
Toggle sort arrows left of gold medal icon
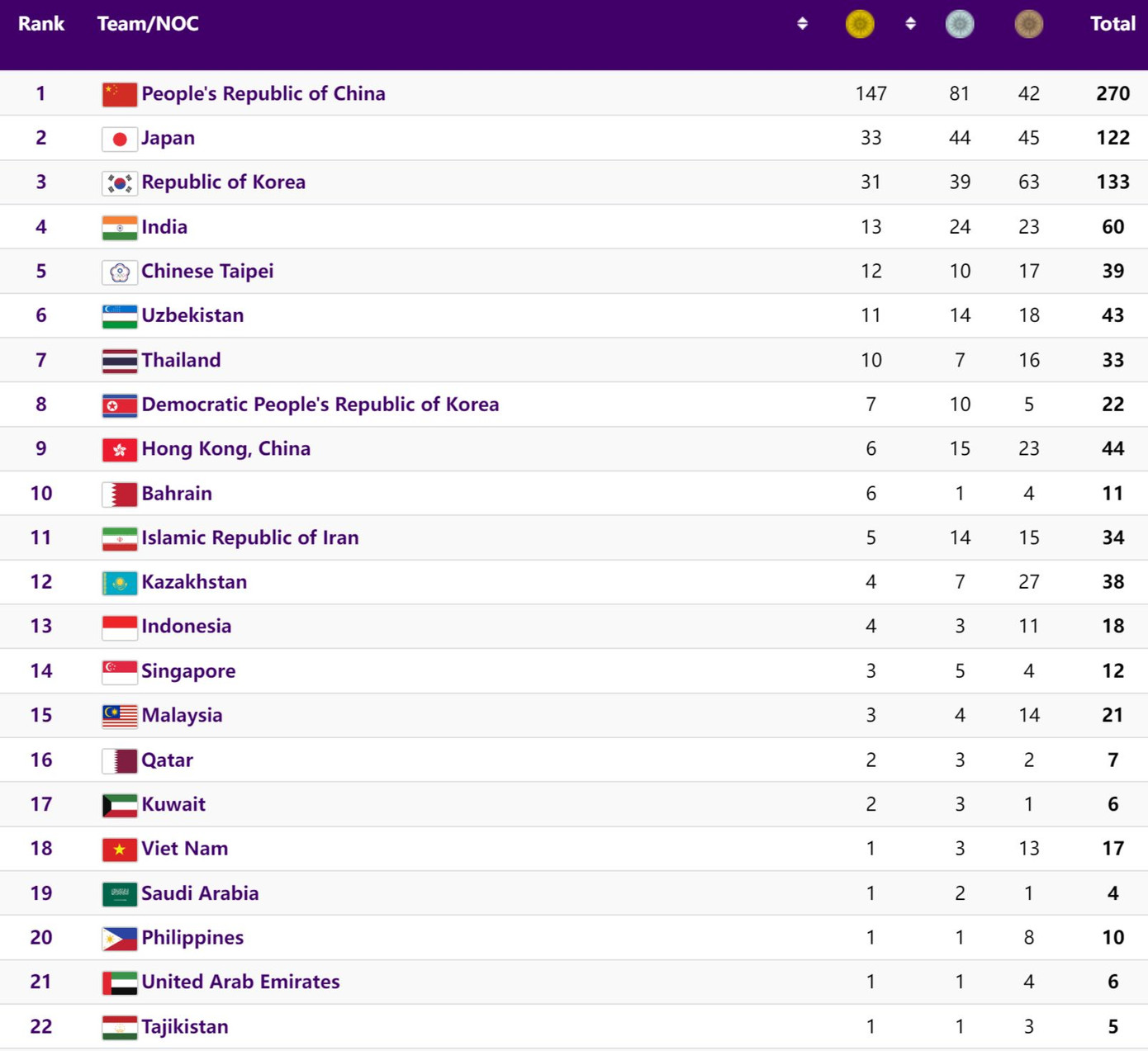pos(802,24)
